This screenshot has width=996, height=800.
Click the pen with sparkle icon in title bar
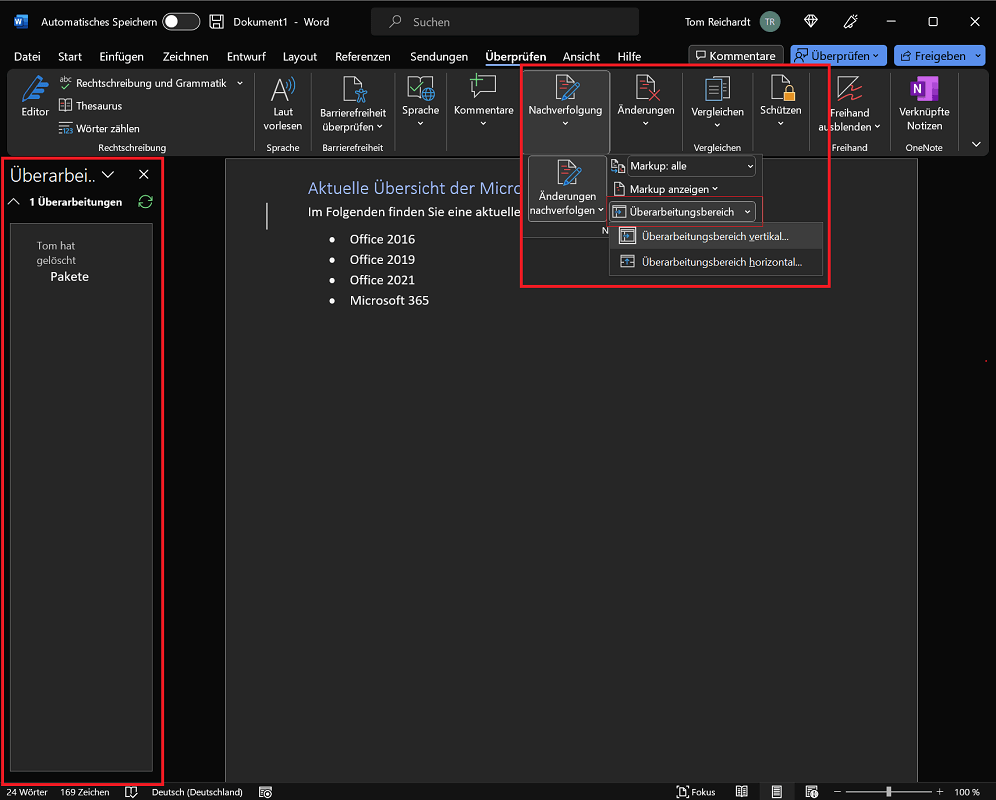coord(851,22)
